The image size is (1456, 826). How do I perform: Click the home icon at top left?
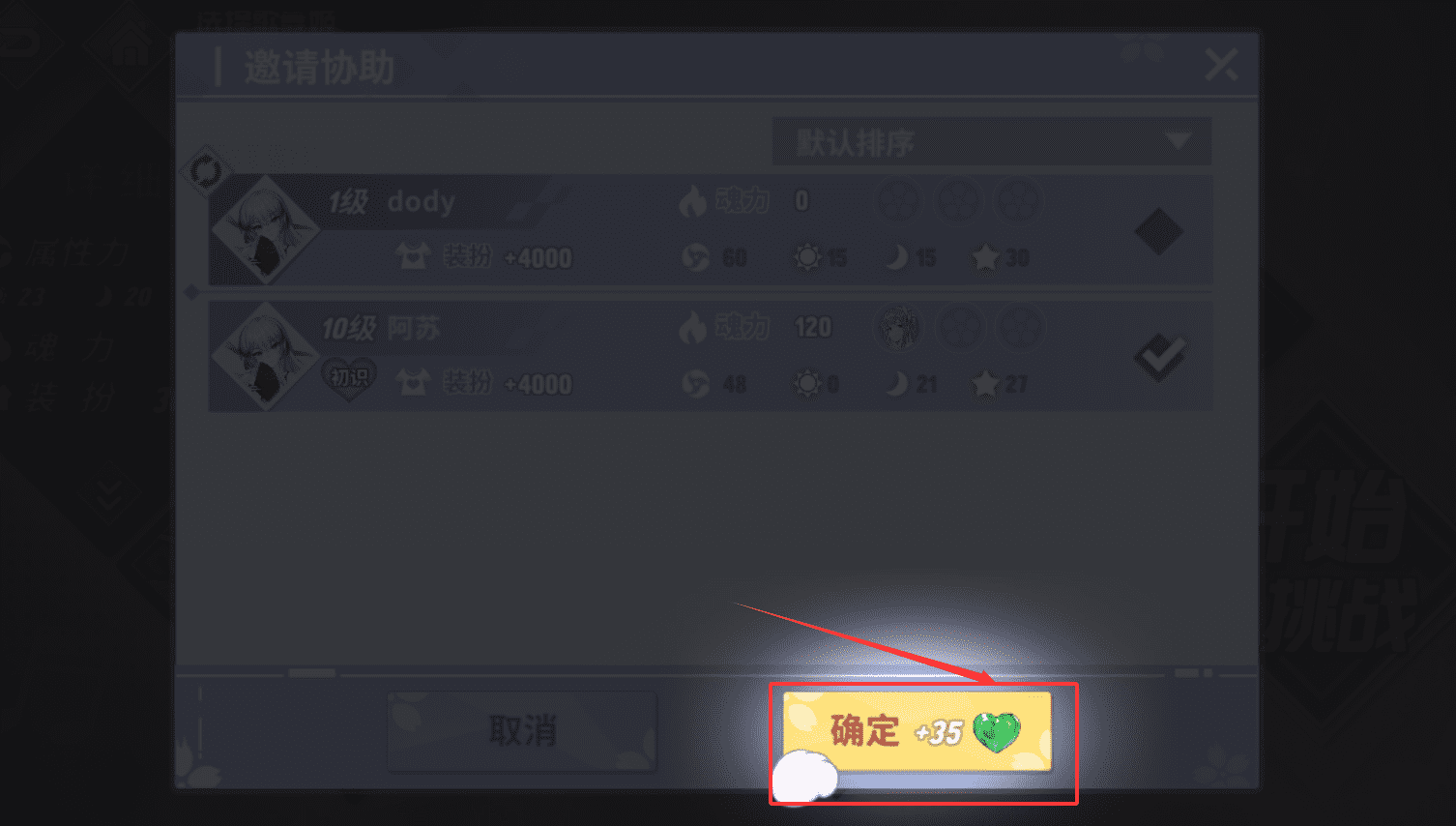(x=129, y=46)
